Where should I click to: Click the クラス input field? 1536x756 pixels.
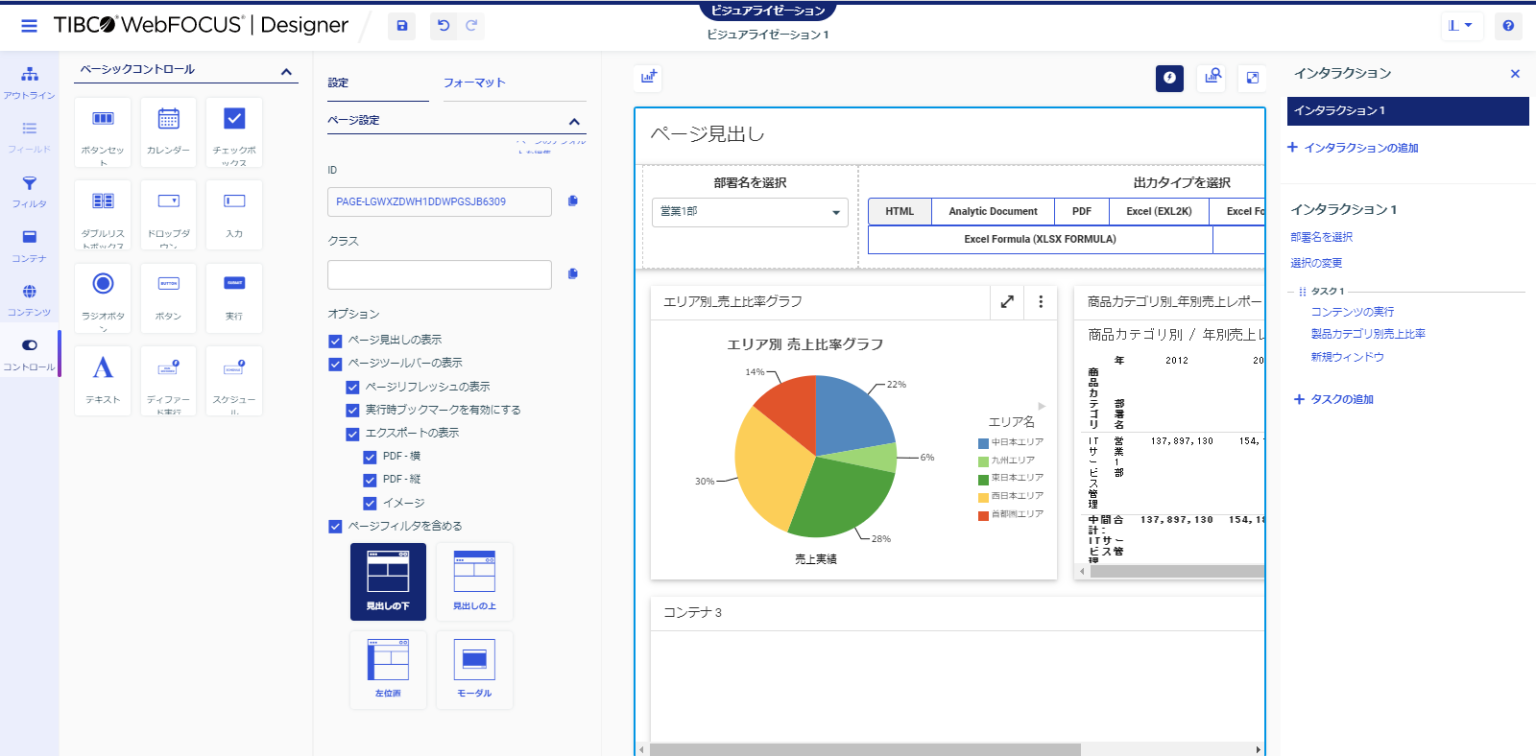click(x=439, y=274)
